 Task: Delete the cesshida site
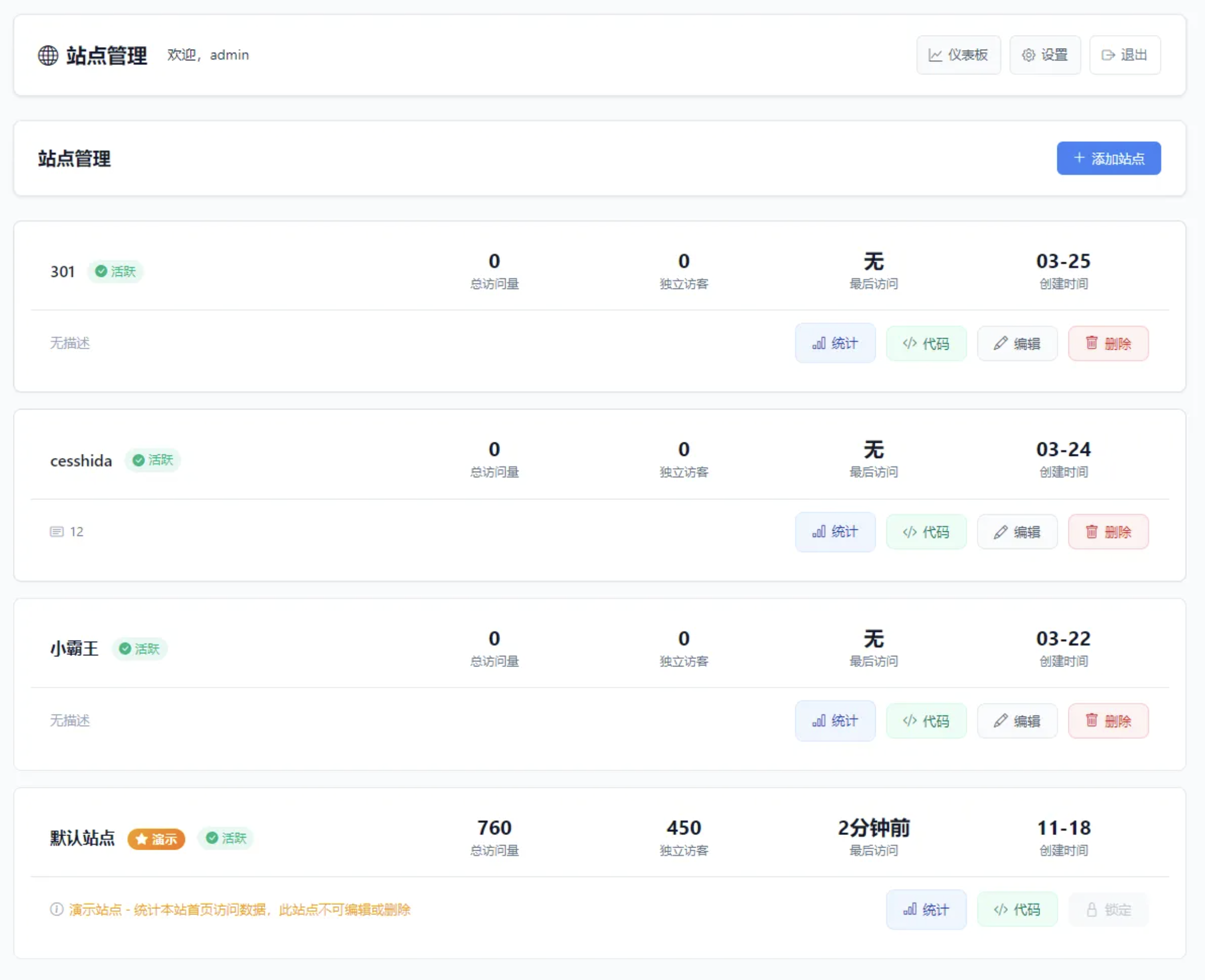coord(1107,531)
